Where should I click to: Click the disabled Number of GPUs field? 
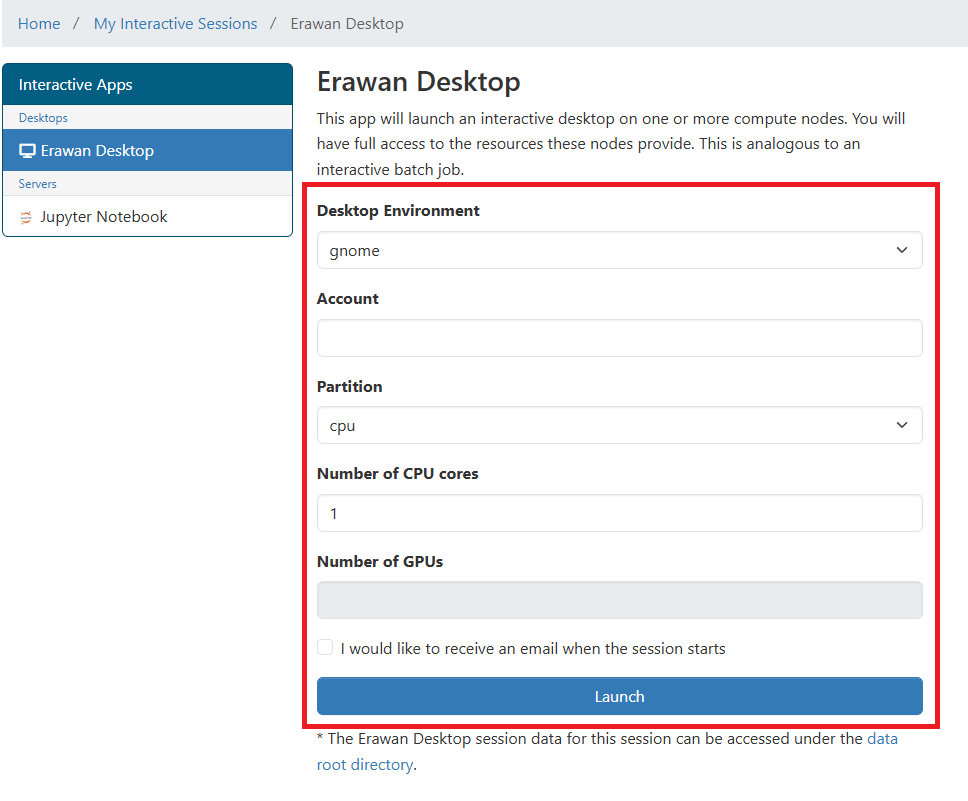coord(618,600)
